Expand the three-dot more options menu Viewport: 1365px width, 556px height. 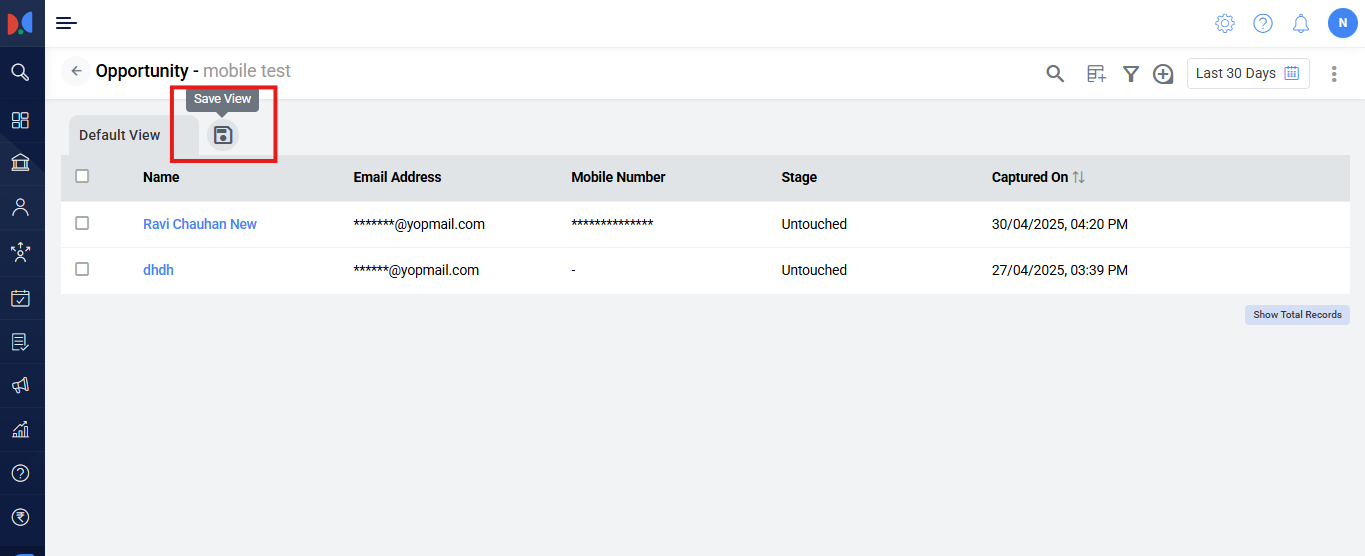click(x=1334, y=73)
